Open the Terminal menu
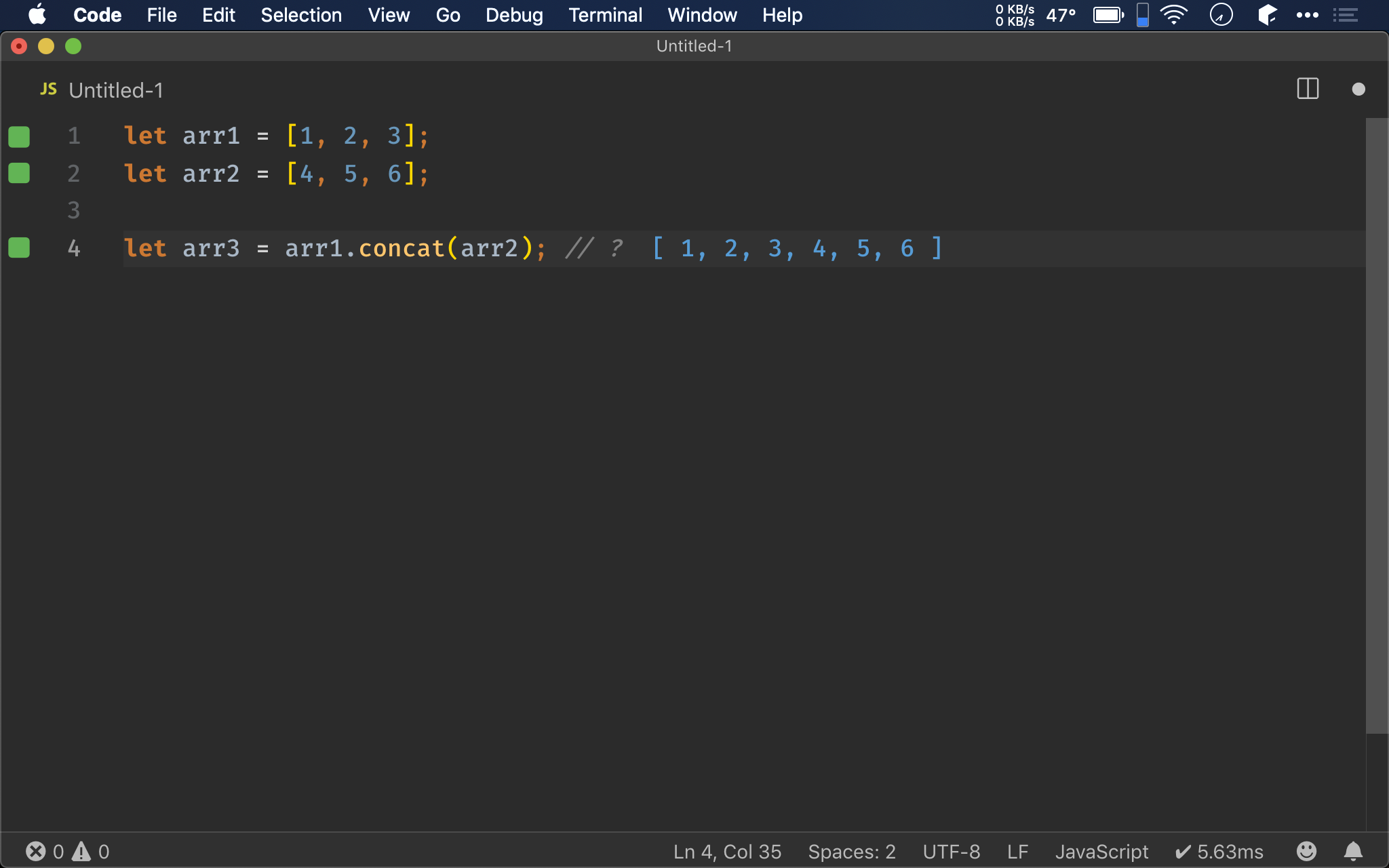This screenshot has width=1389, height=868. [605, 15]
